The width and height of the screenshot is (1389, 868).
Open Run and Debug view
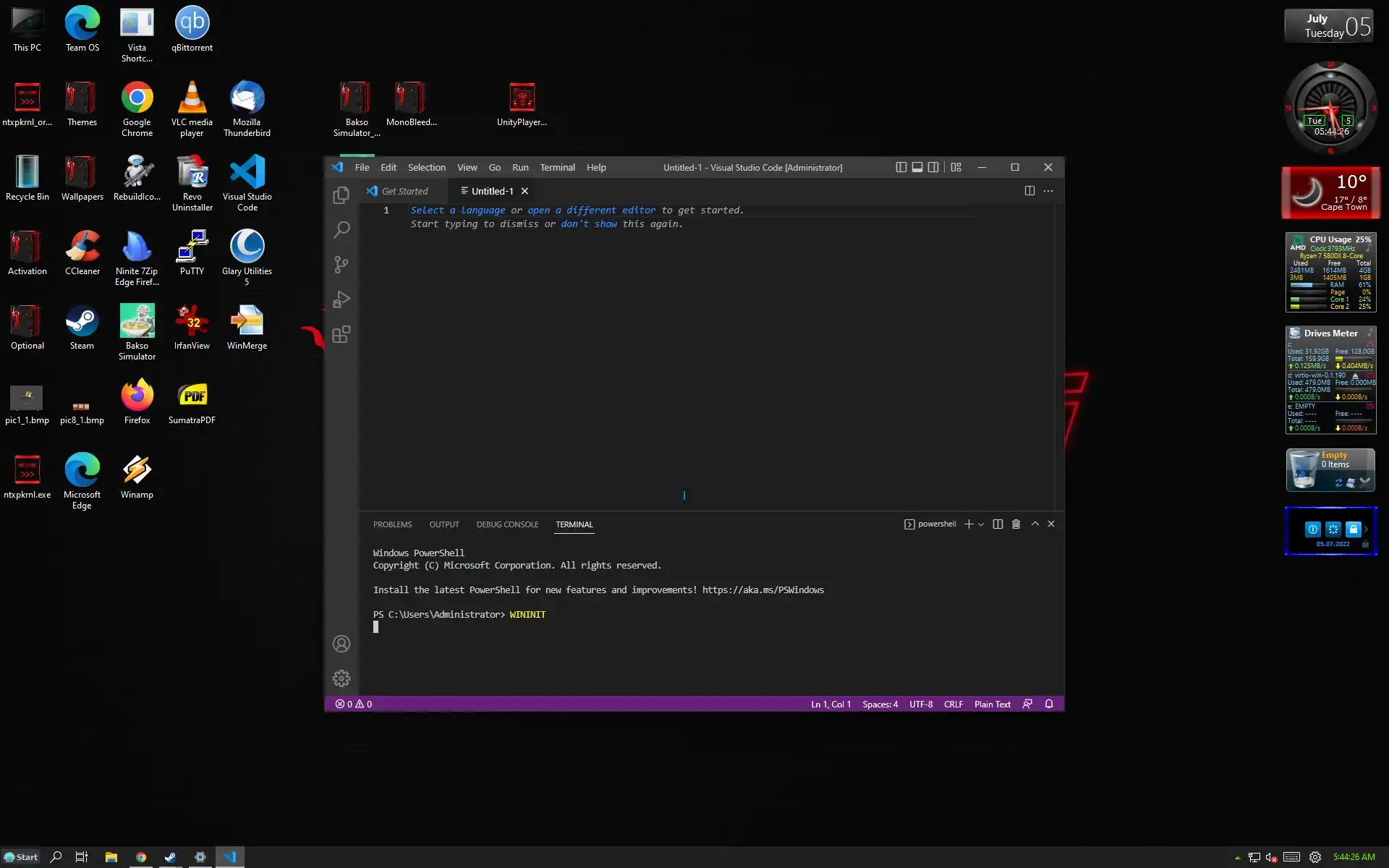pyautogui.click(x=341, y=299)
